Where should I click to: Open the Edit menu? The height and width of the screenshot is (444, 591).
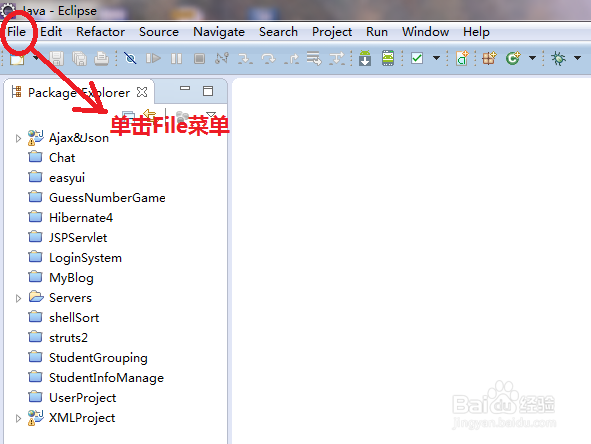(51, 32)
